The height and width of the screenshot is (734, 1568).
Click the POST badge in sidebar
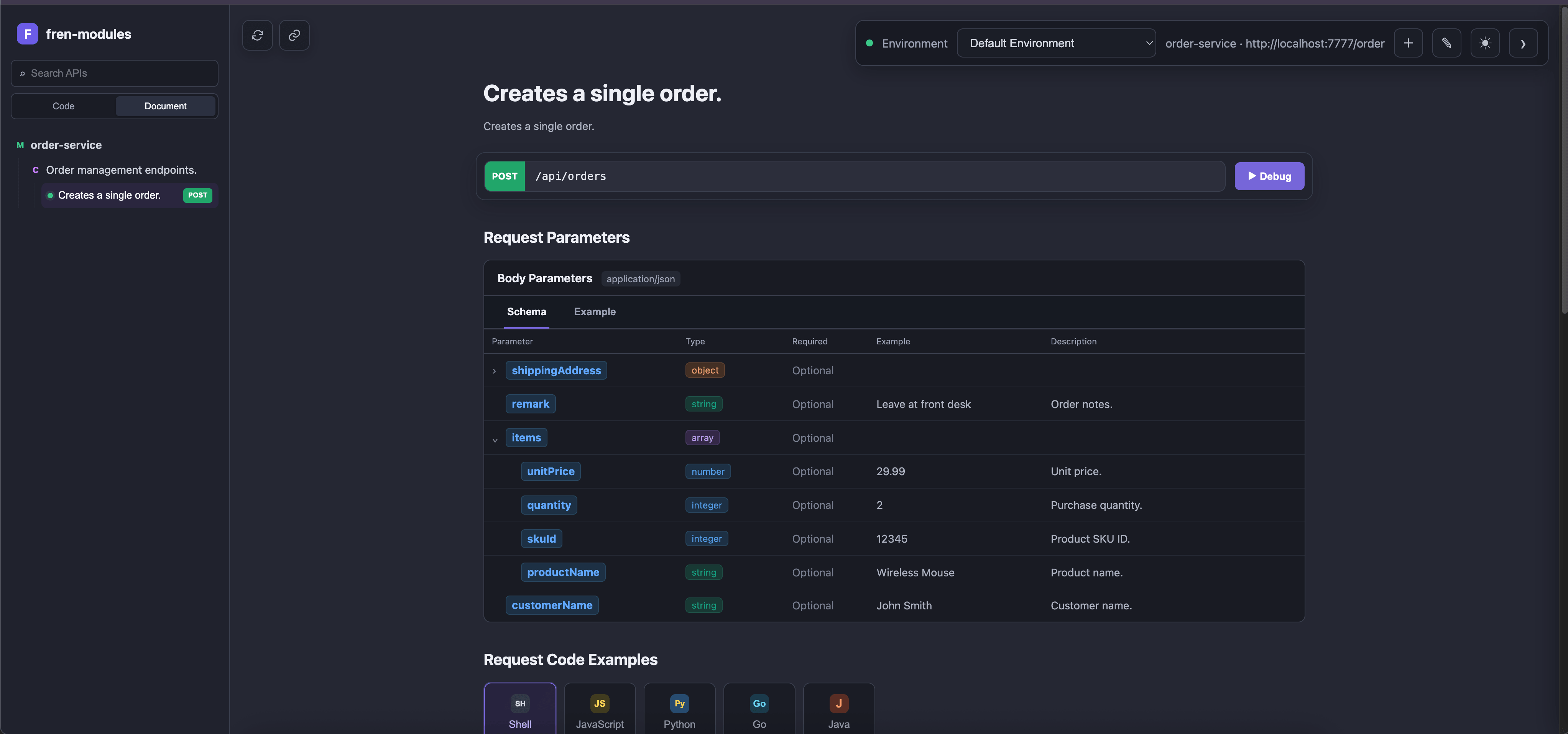coord(197,196)
